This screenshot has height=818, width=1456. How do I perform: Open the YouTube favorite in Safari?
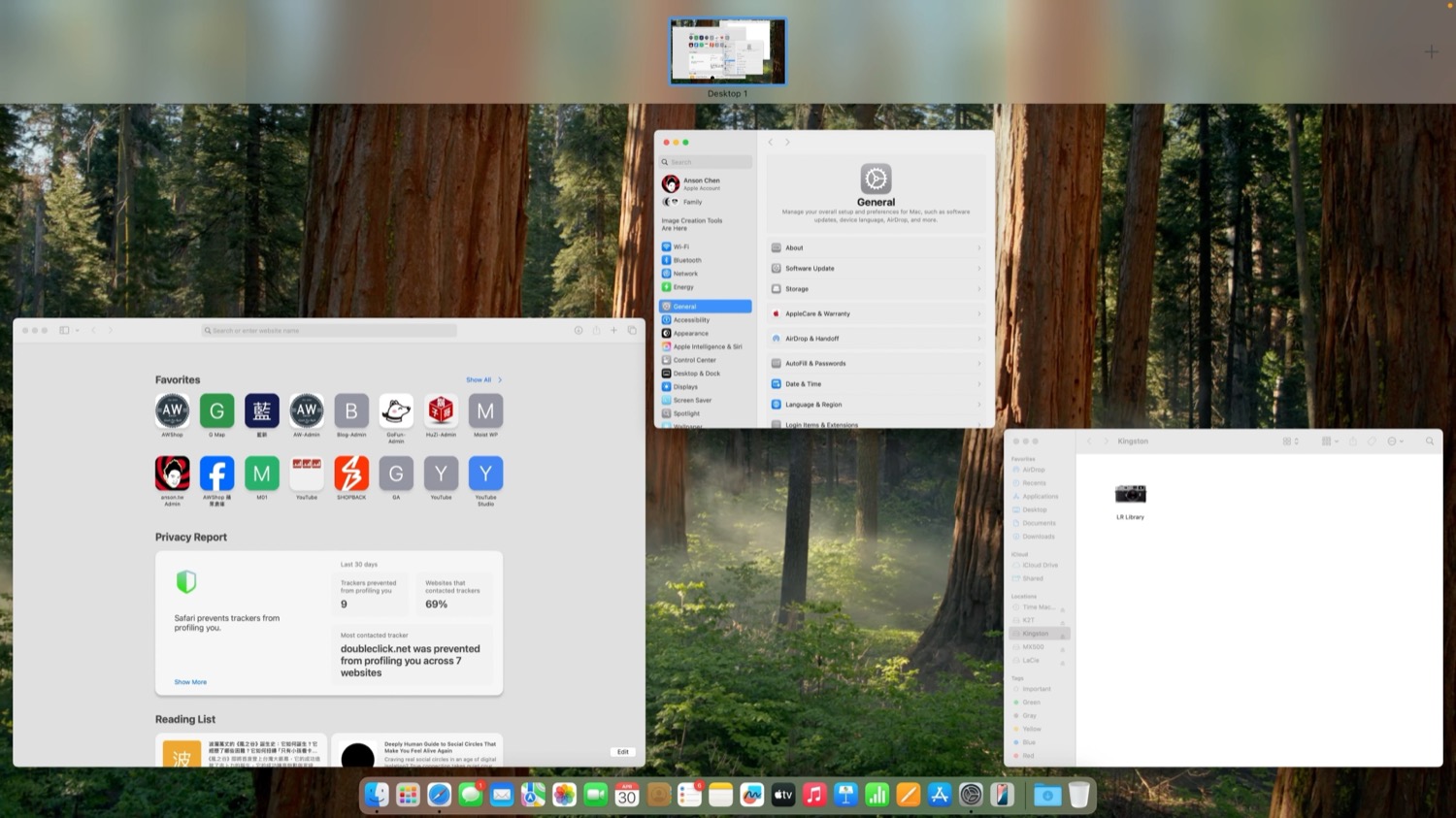click(x=306, y=475)
